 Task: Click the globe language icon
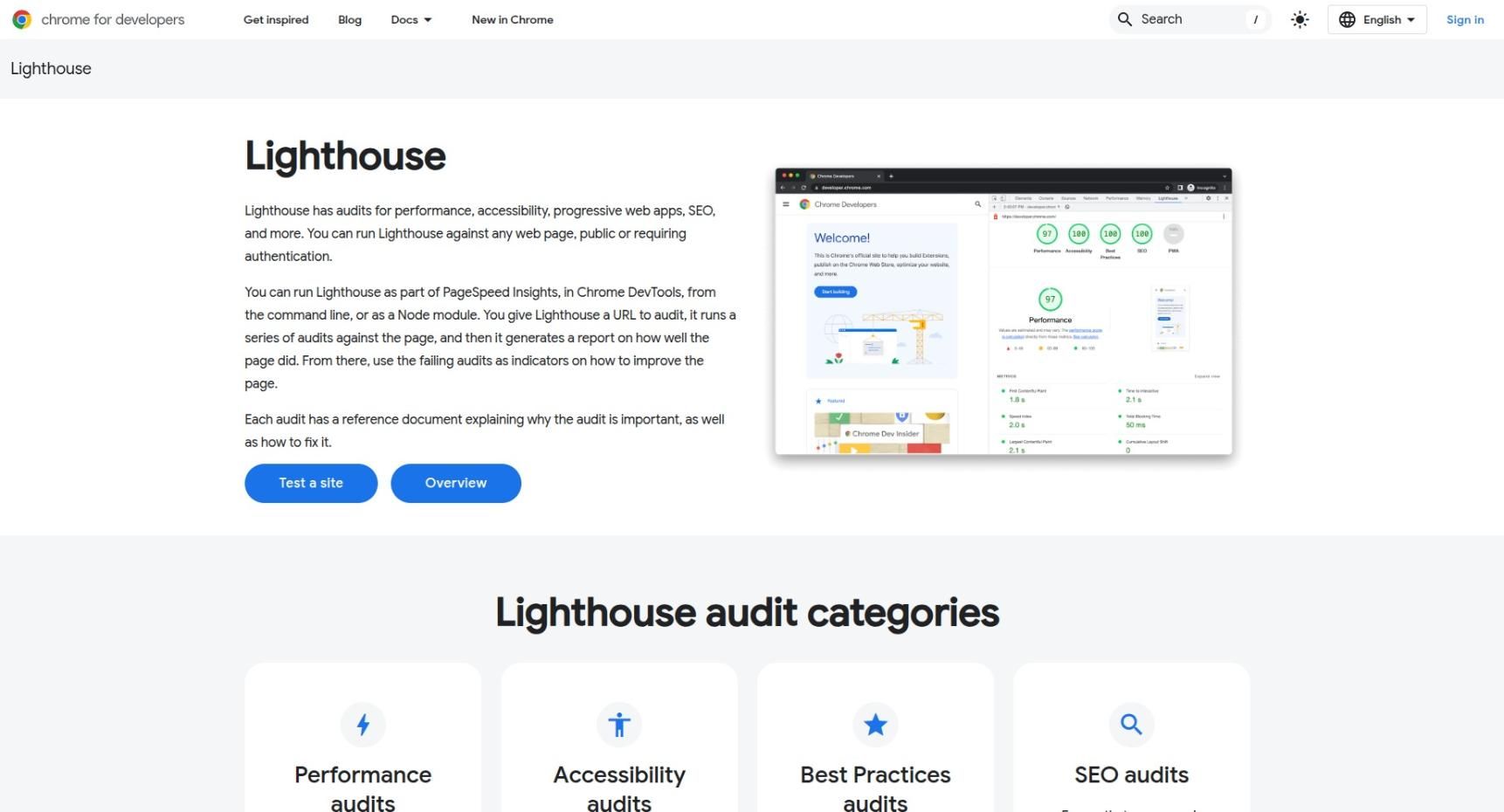click(1347, 19)
